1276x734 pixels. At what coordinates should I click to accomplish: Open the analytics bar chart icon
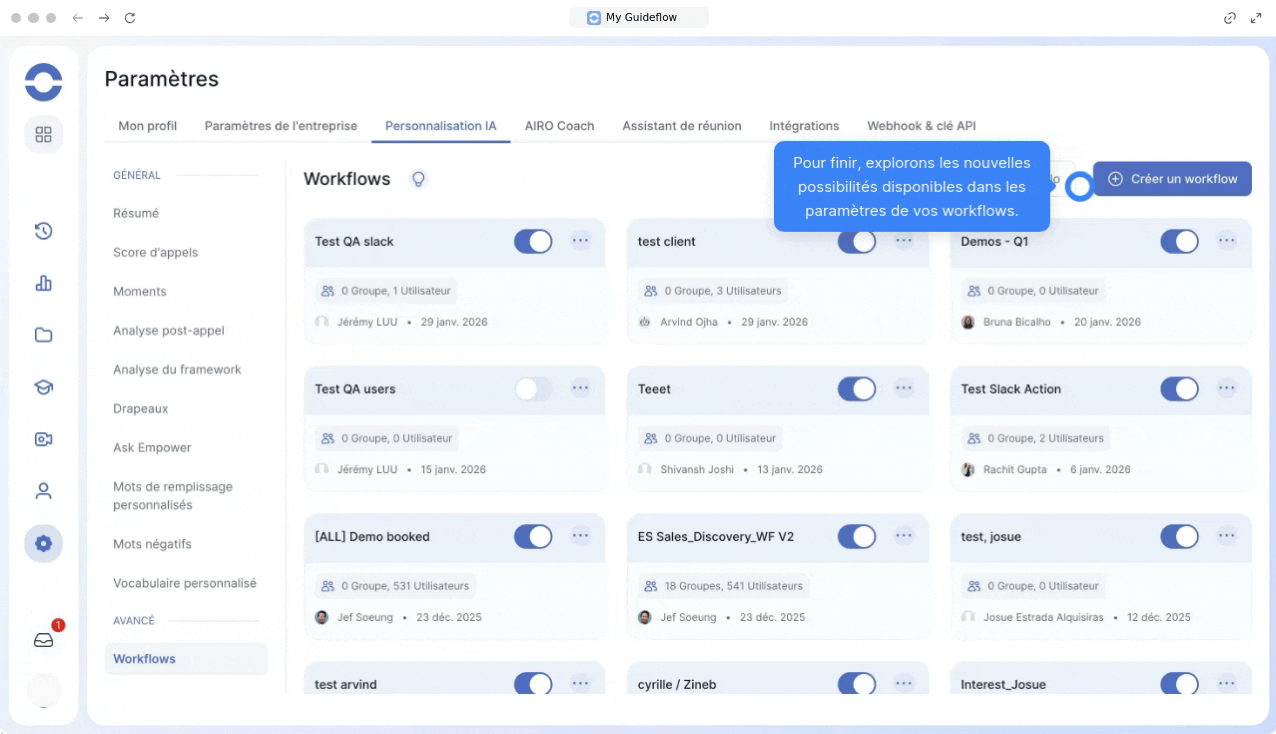[x=43, y=283]
